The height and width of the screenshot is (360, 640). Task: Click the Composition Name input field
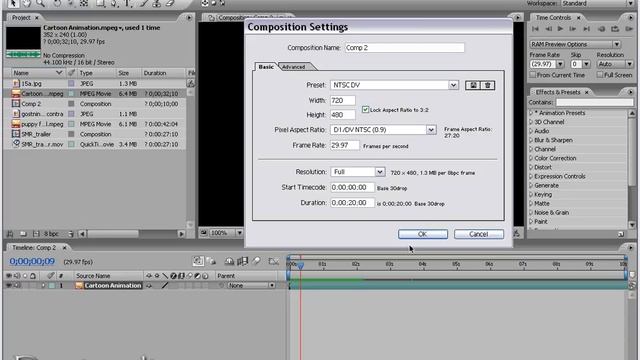tap(404, 48)
